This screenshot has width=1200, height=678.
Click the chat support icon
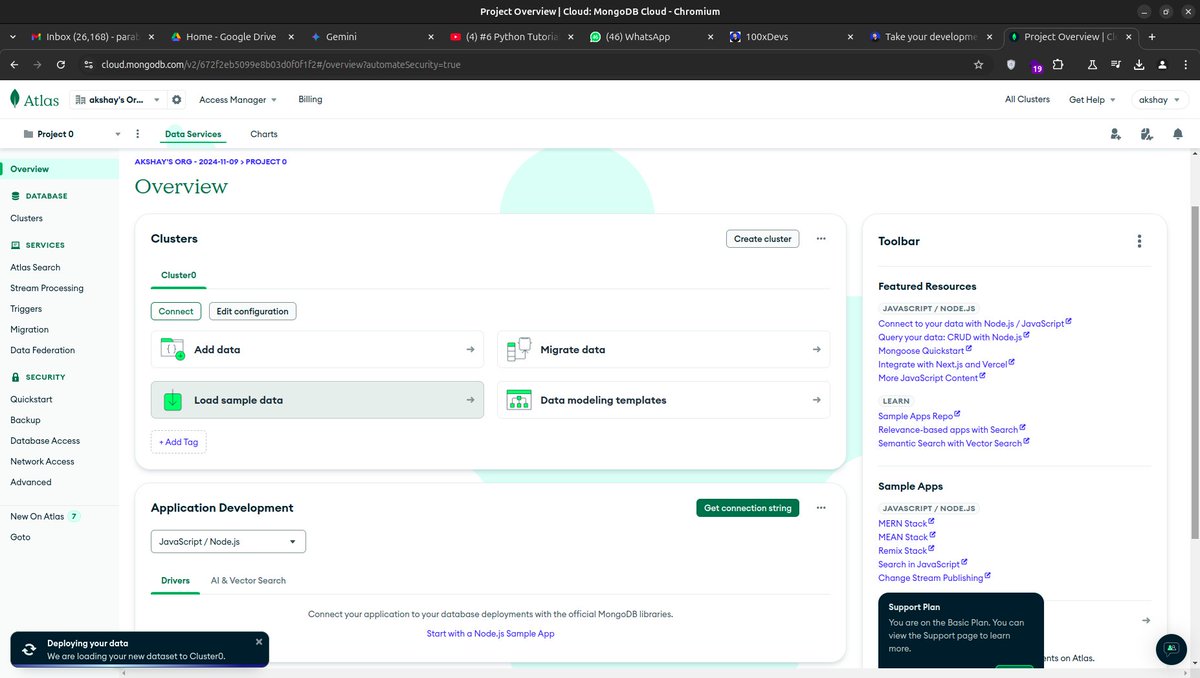(1171, 649)
